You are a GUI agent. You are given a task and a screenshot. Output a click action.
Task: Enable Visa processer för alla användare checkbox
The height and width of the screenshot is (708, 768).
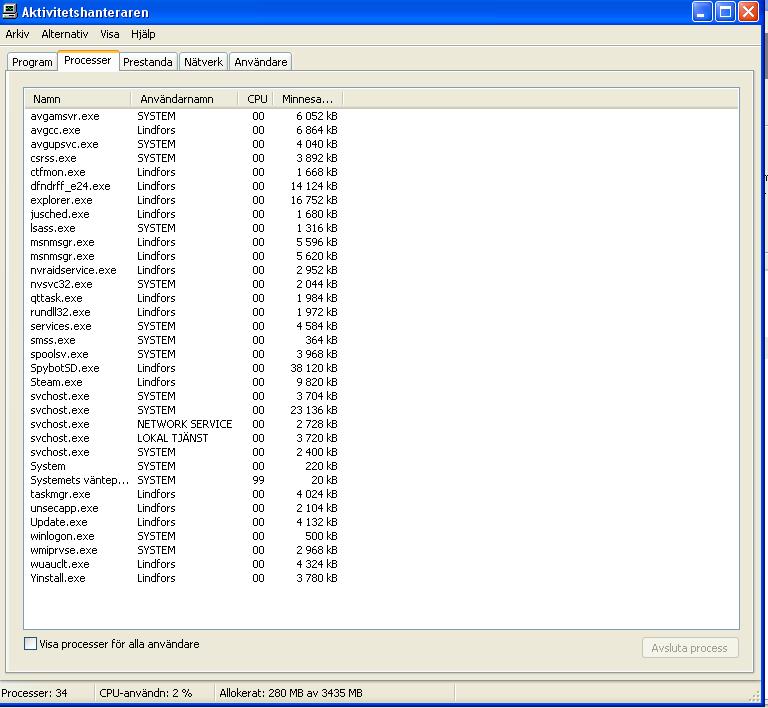click(30, 644)
